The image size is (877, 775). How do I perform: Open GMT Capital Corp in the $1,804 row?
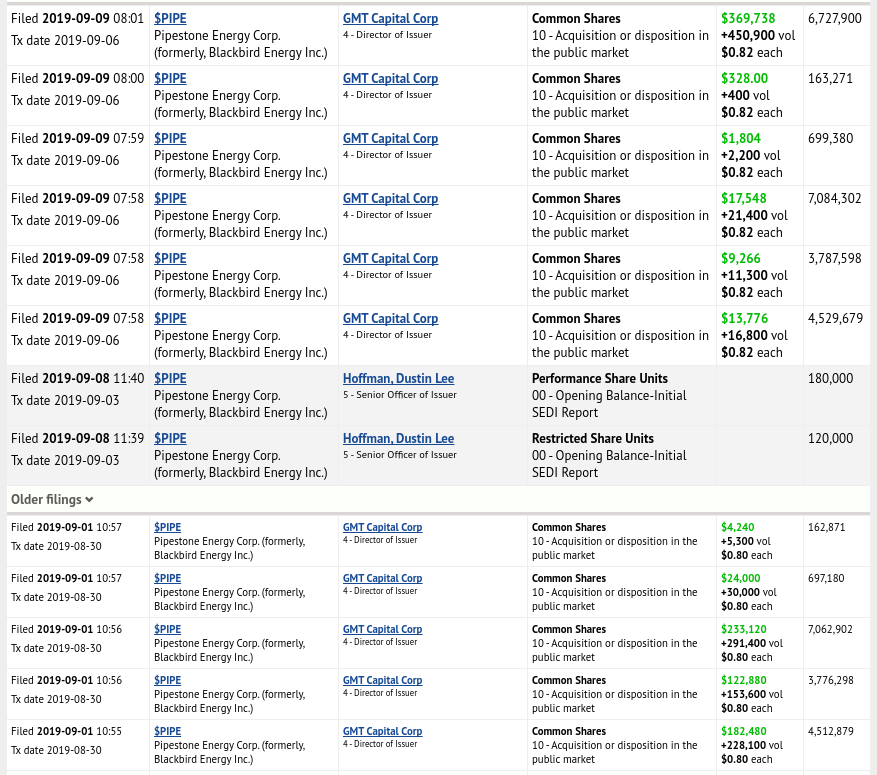pos(390,138)
